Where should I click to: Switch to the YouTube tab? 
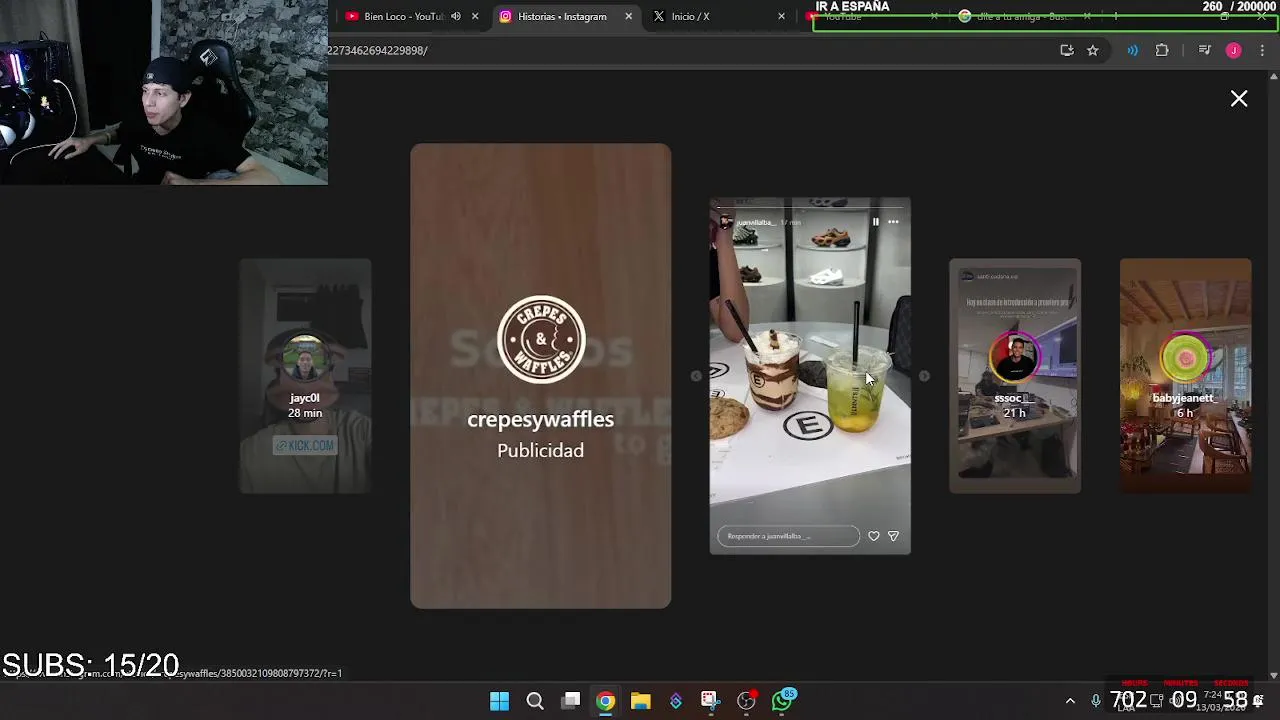[870, 16]
